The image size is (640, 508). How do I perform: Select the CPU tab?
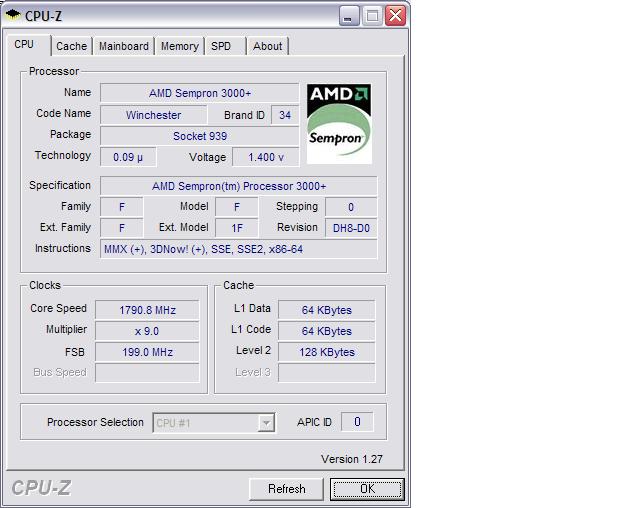tap(29, 45)
